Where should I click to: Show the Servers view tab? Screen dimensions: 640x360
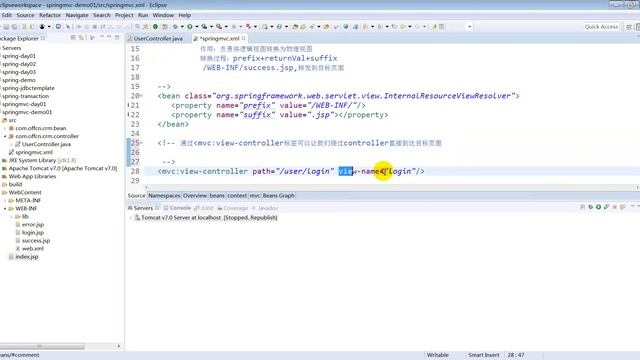(x=143, y=208)
